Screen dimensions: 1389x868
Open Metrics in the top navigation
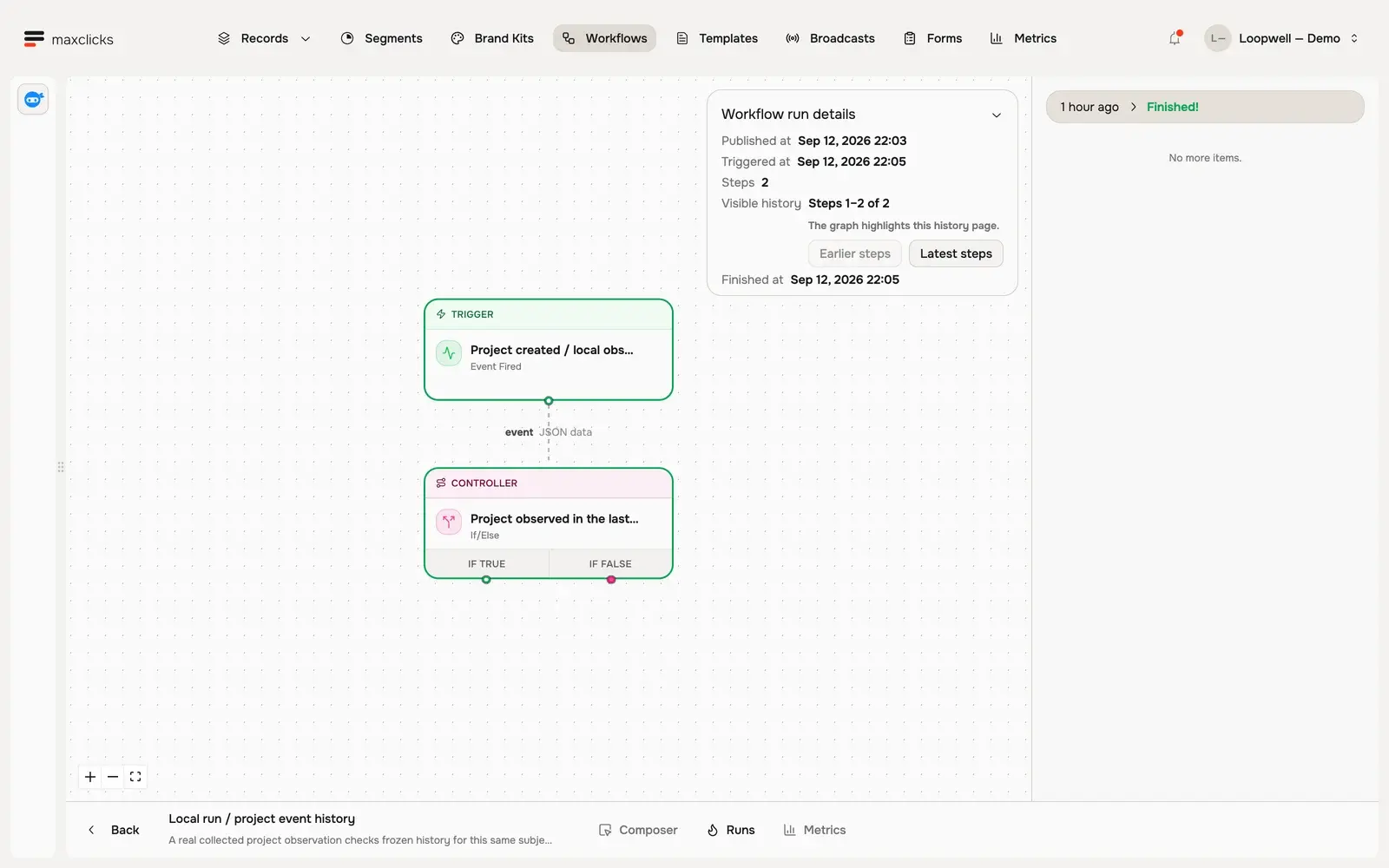(x=1024, y=38)
